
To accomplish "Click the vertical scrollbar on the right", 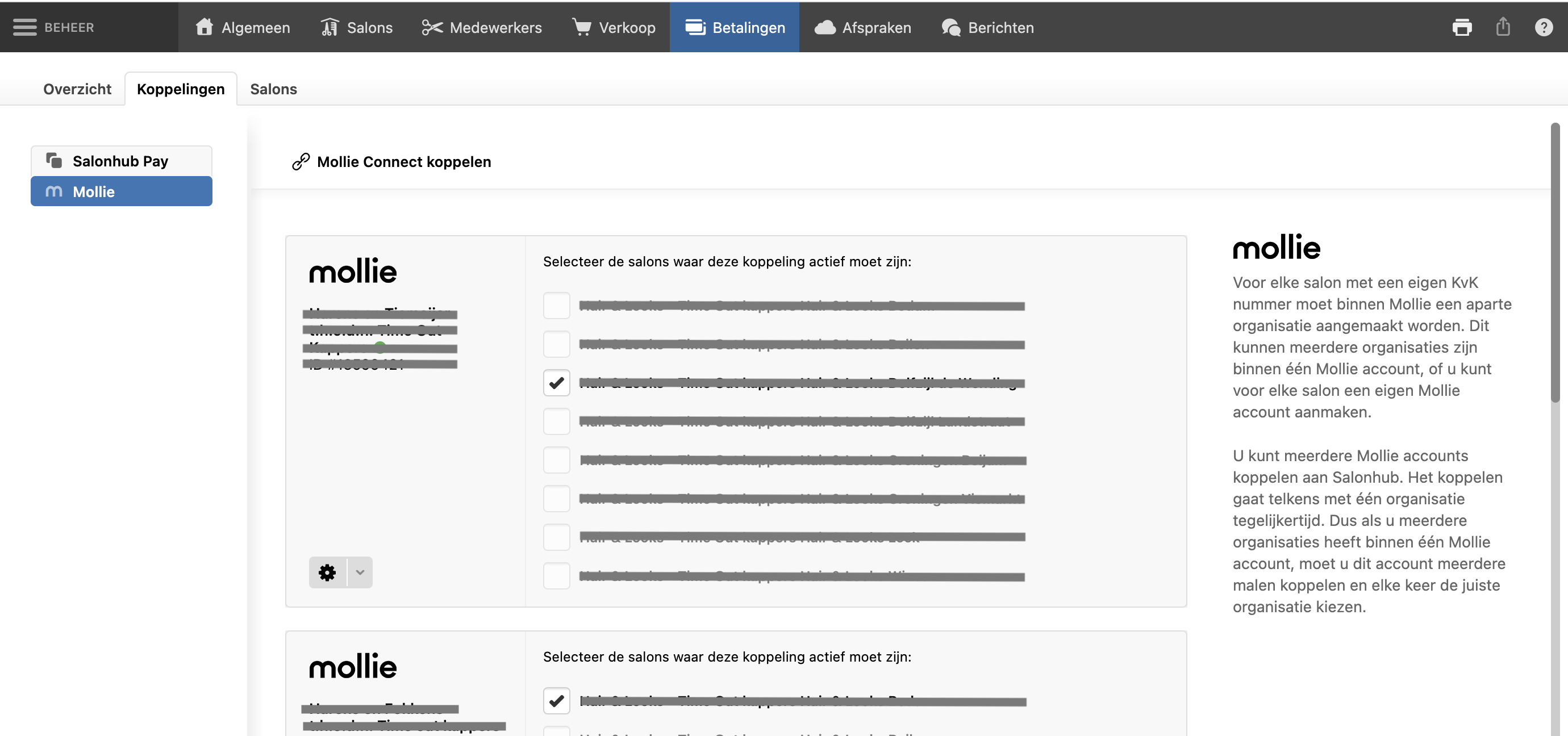I will point(1554,263).
